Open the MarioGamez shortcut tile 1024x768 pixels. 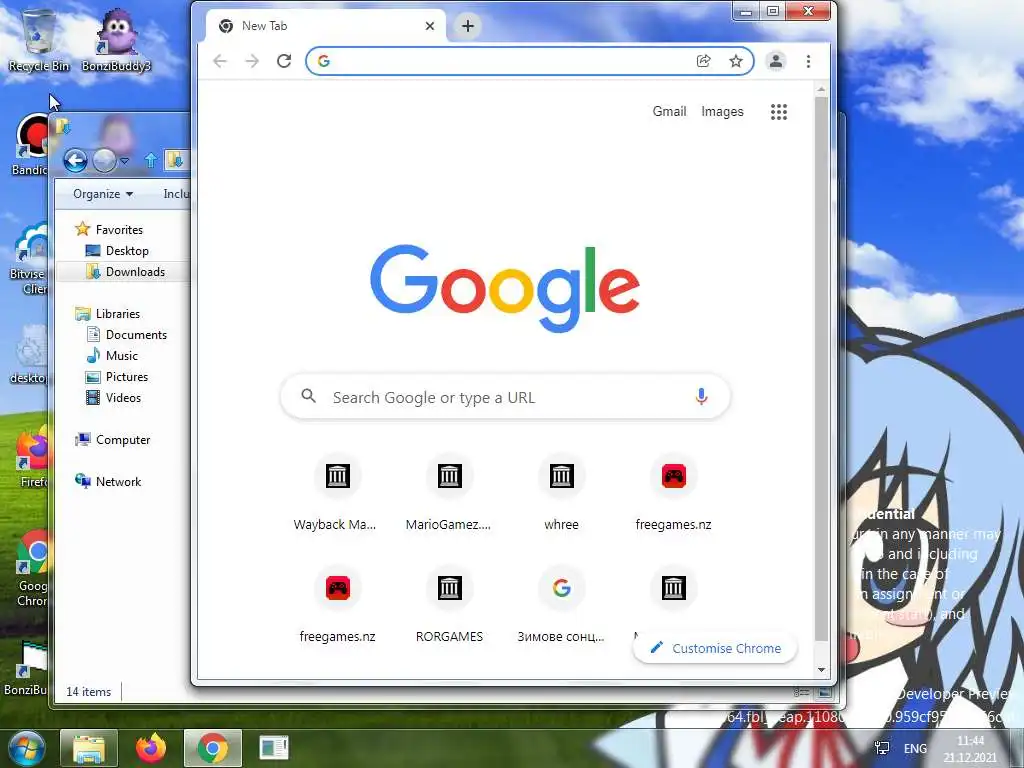(449, 494)
